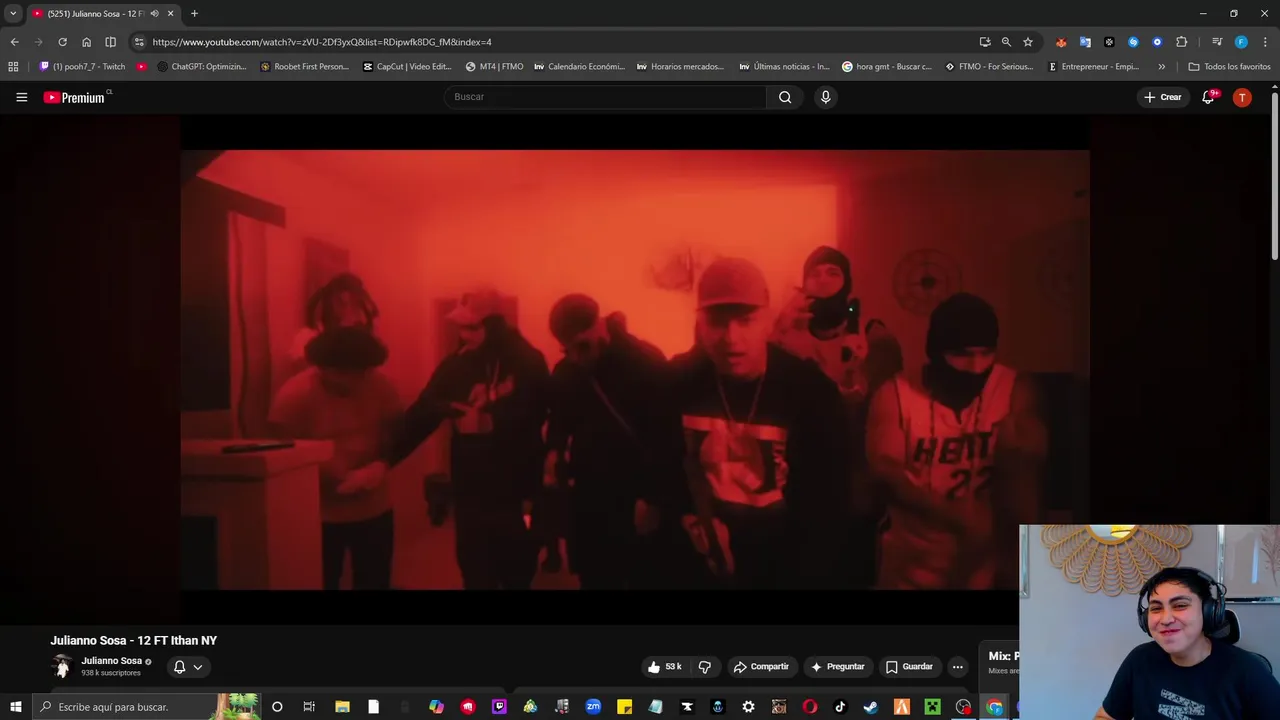Bookmark this page with star icon

coord(1027,42)
